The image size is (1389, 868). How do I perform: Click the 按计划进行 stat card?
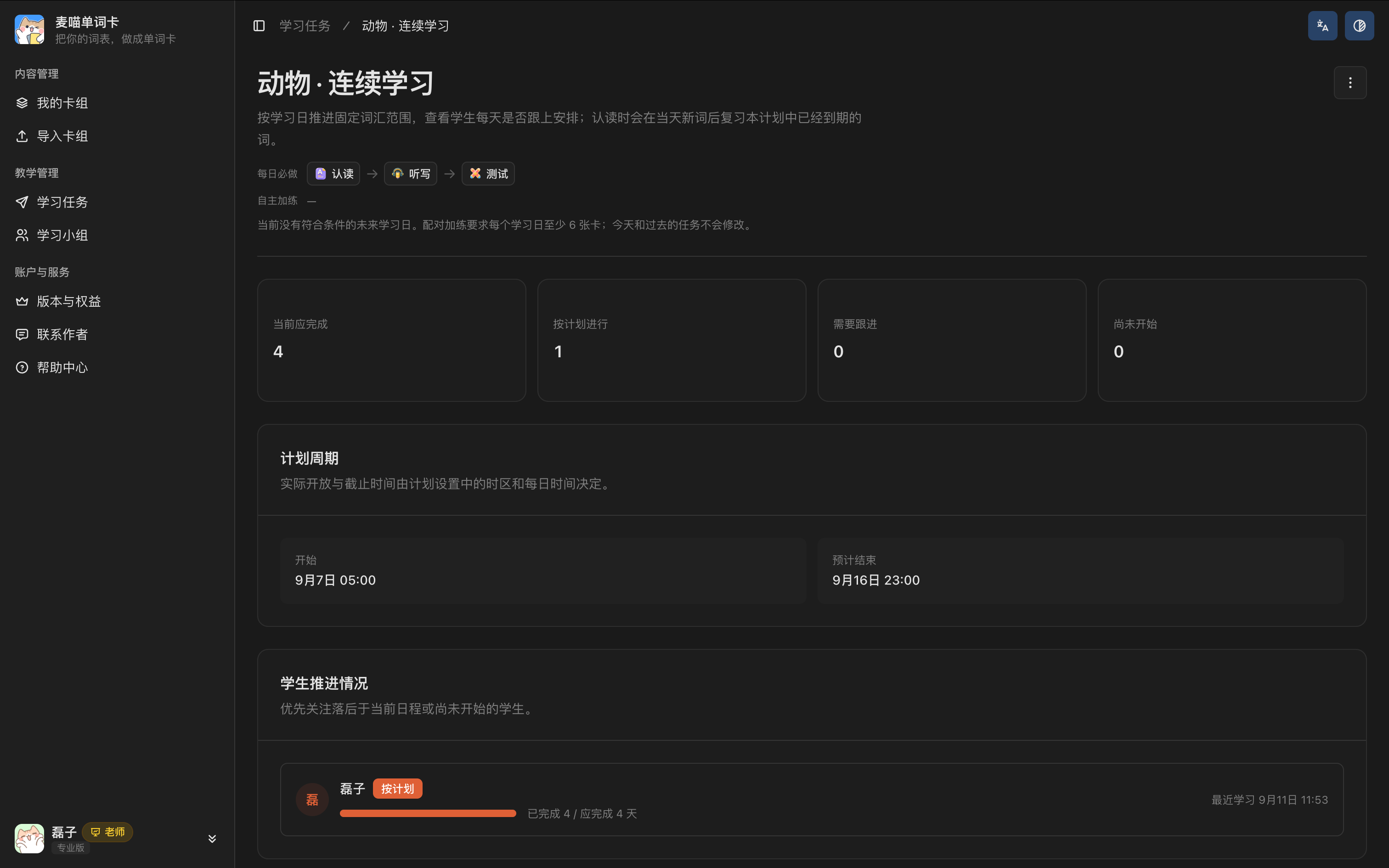click(672, 340)
